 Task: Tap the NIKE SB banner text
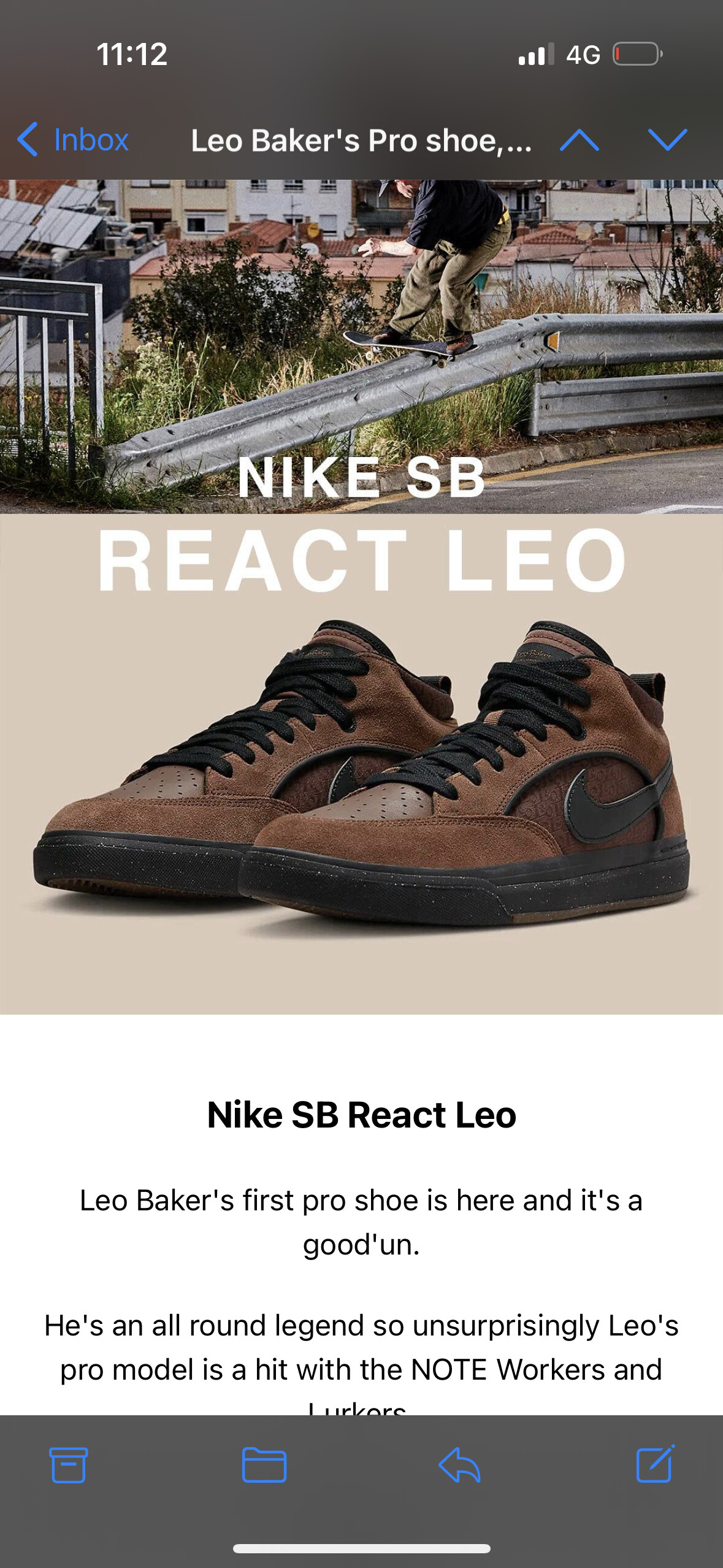[361, 477]
